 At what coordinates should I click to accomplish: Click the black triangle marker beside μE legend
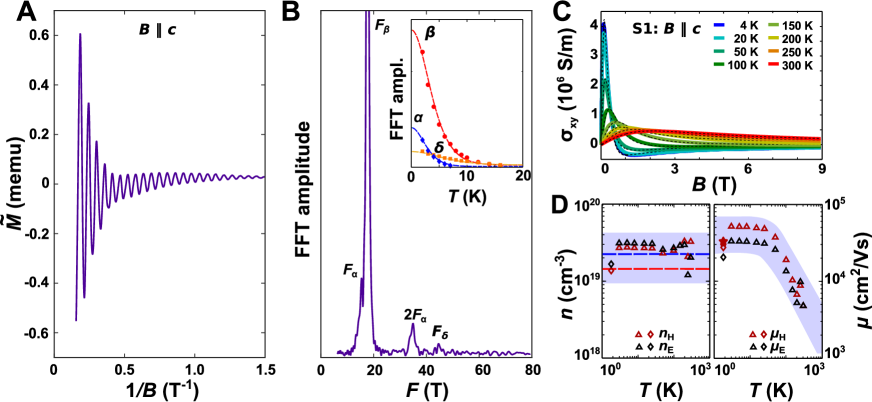(753, 346)
